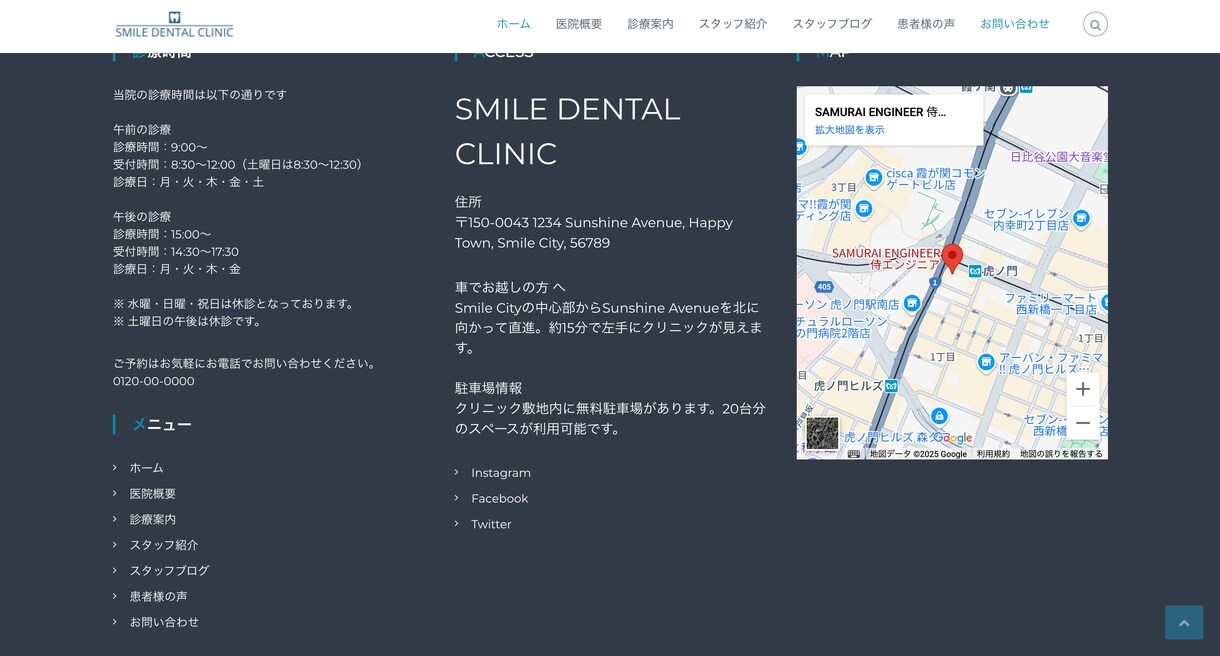Open 患者様の声 in the header navigation
This screenshot has height=656, width=1220.
pos(926,24)
